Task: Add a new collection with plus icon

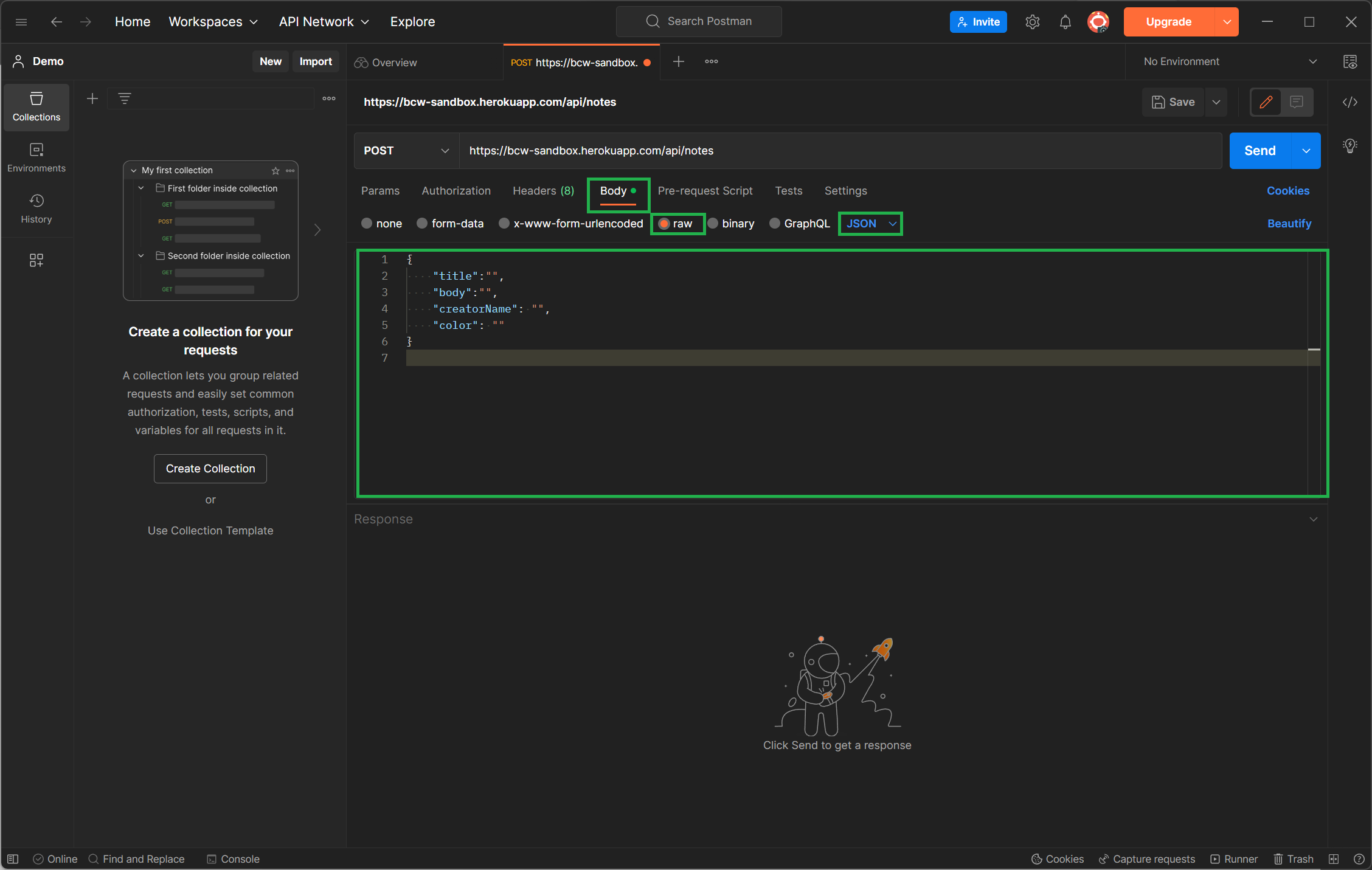Action: 92,98
